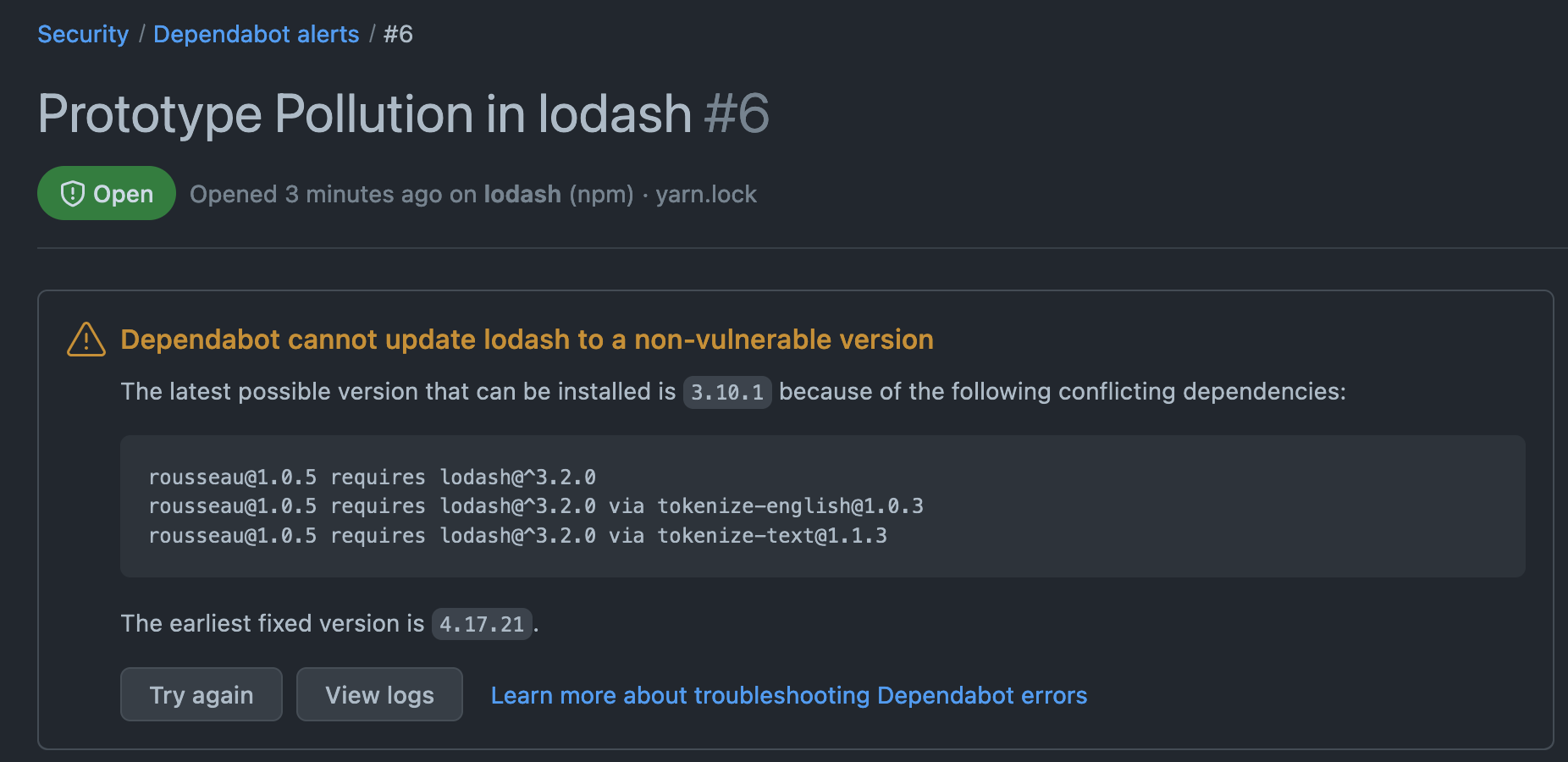Click the #6 breadcrumb item
Screen dimensions: 1568x762
click(x=397, y=34)
